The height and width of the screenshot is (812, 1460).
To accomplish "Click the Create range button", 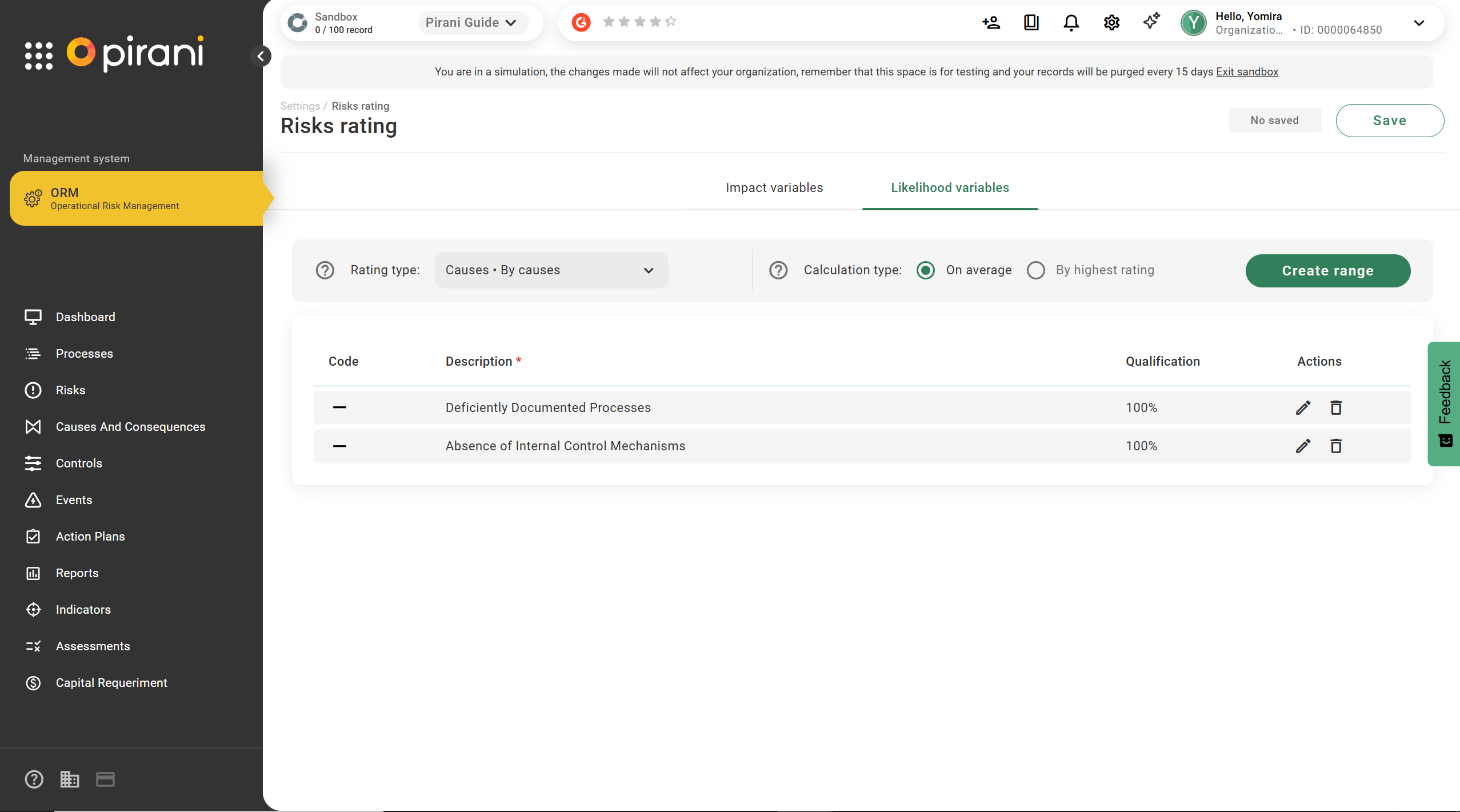I will pos(1327,271).
